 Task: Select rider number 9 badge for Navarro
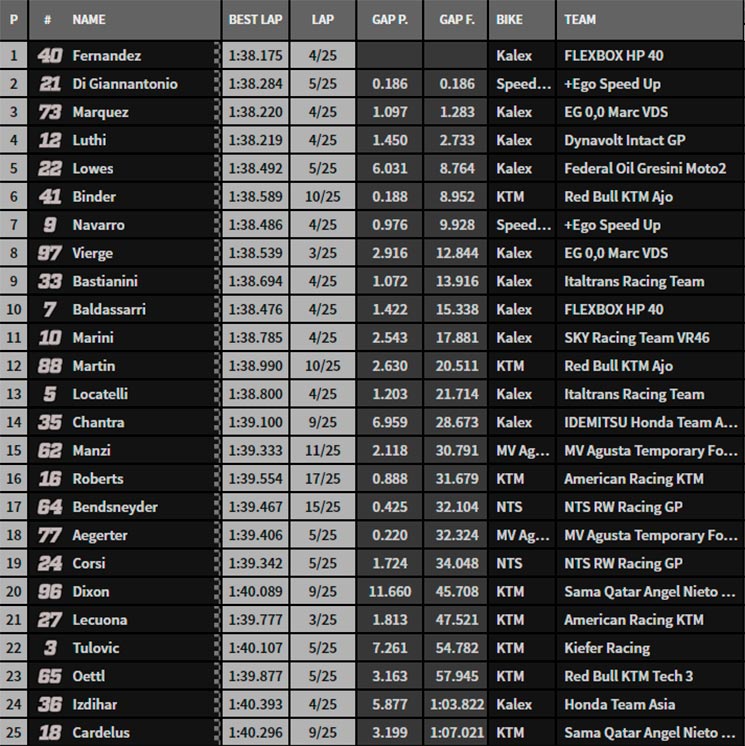point(50,225)
